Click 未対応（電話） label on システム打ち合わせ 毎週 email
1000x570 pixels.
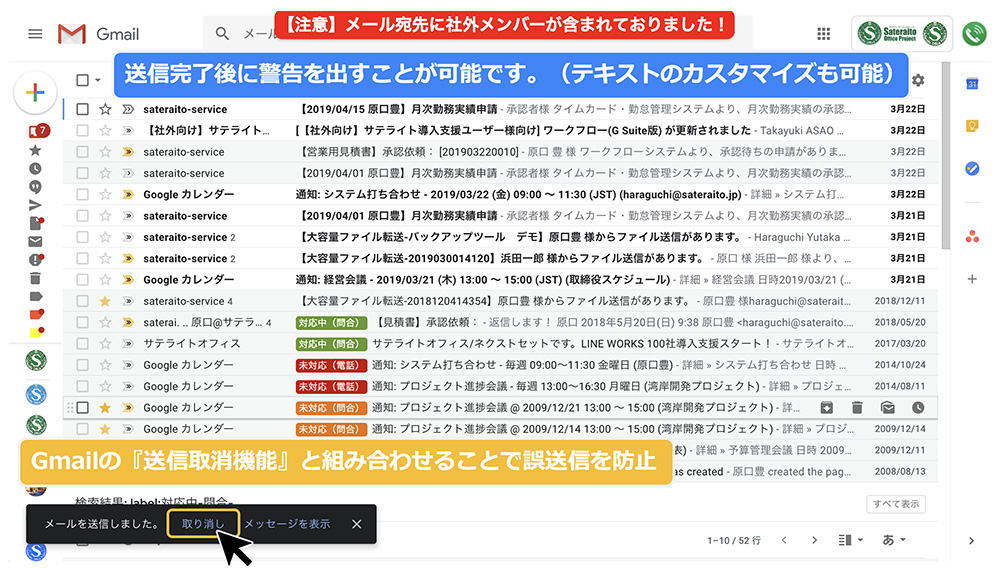click(331, 365)
